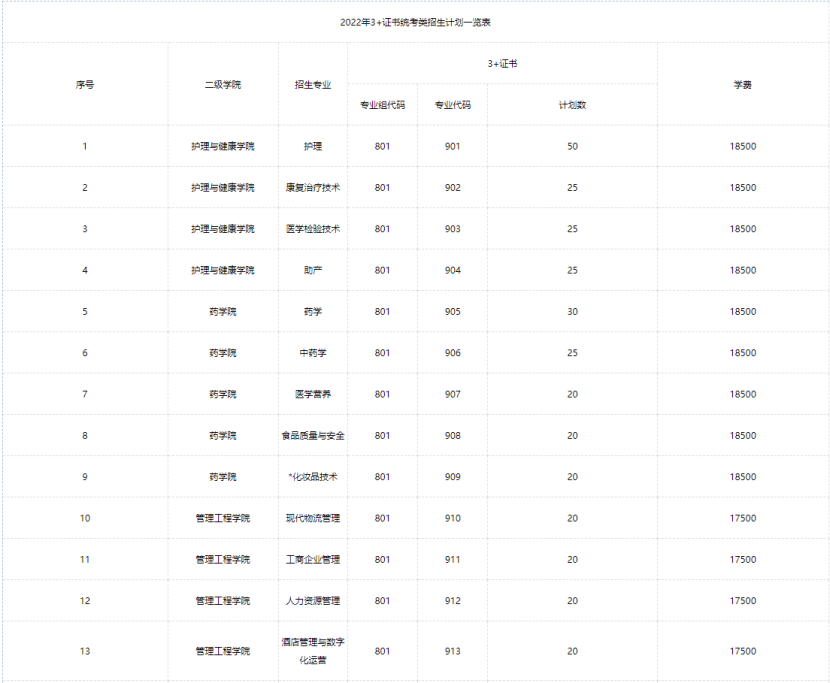The image size is (830, 683).
Task: Click 管理工程学院 in row 10
Action: tap(223, 518)
